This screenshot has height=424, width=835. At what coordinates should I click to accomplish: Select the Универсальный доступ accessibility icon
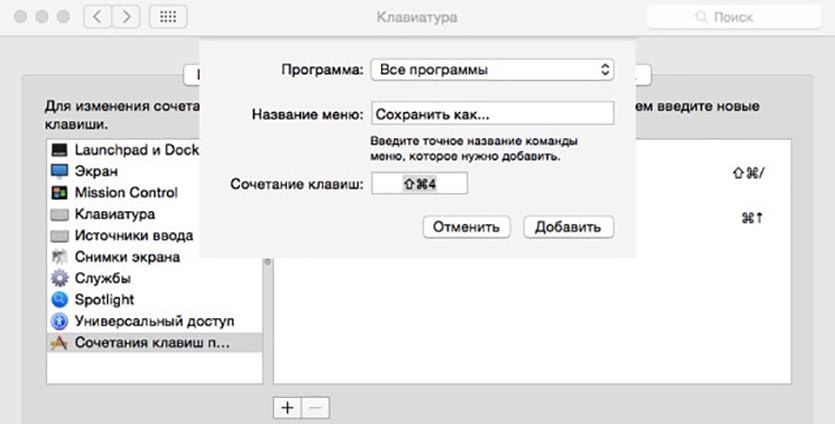coord(59,321)
